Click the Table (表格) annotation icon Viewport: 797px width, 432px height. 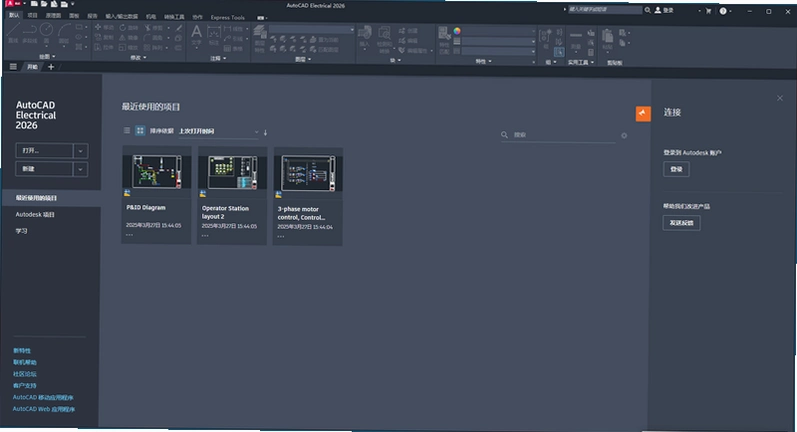227,48
